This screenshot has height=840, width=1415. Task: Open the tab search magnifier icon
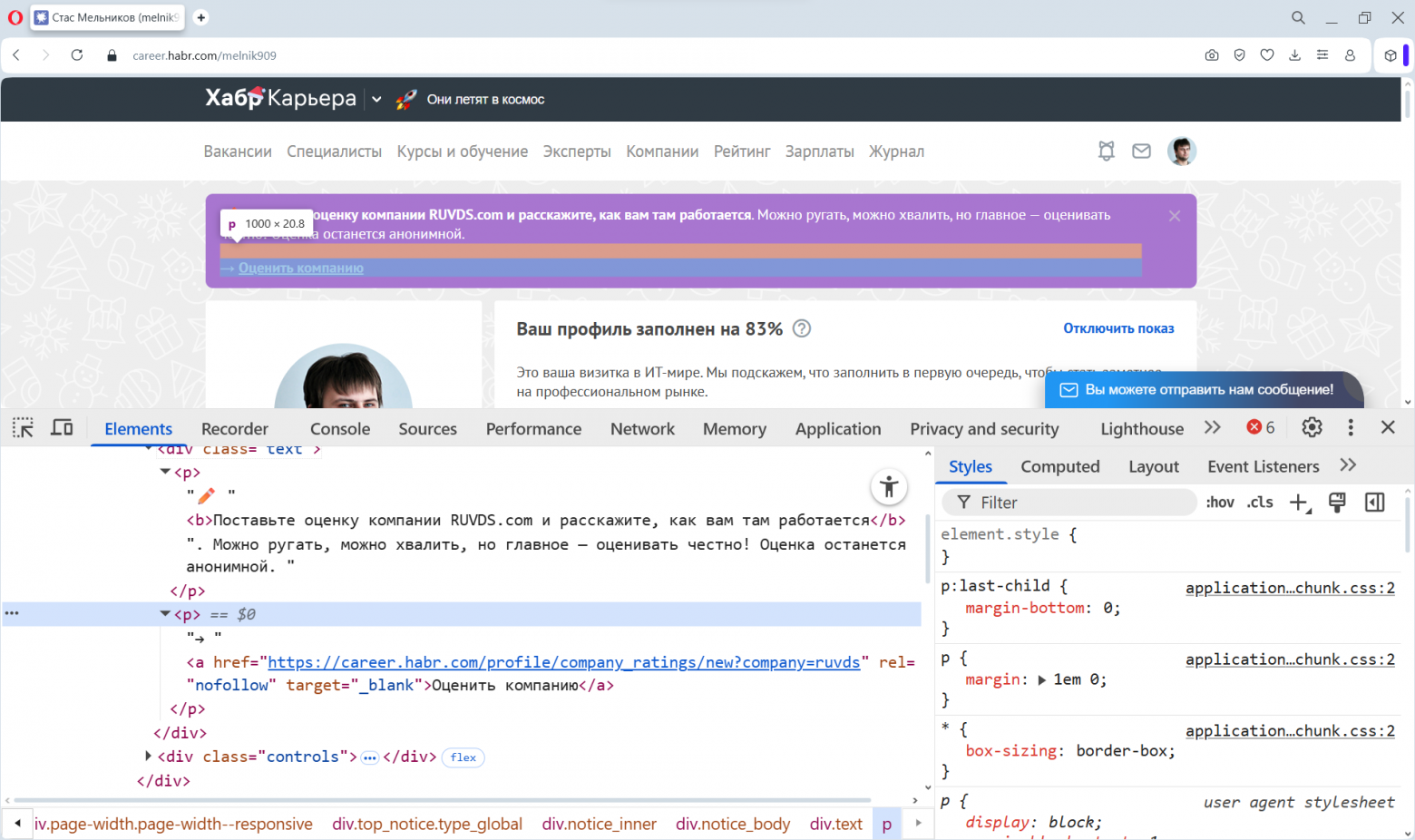point(1298,17)
